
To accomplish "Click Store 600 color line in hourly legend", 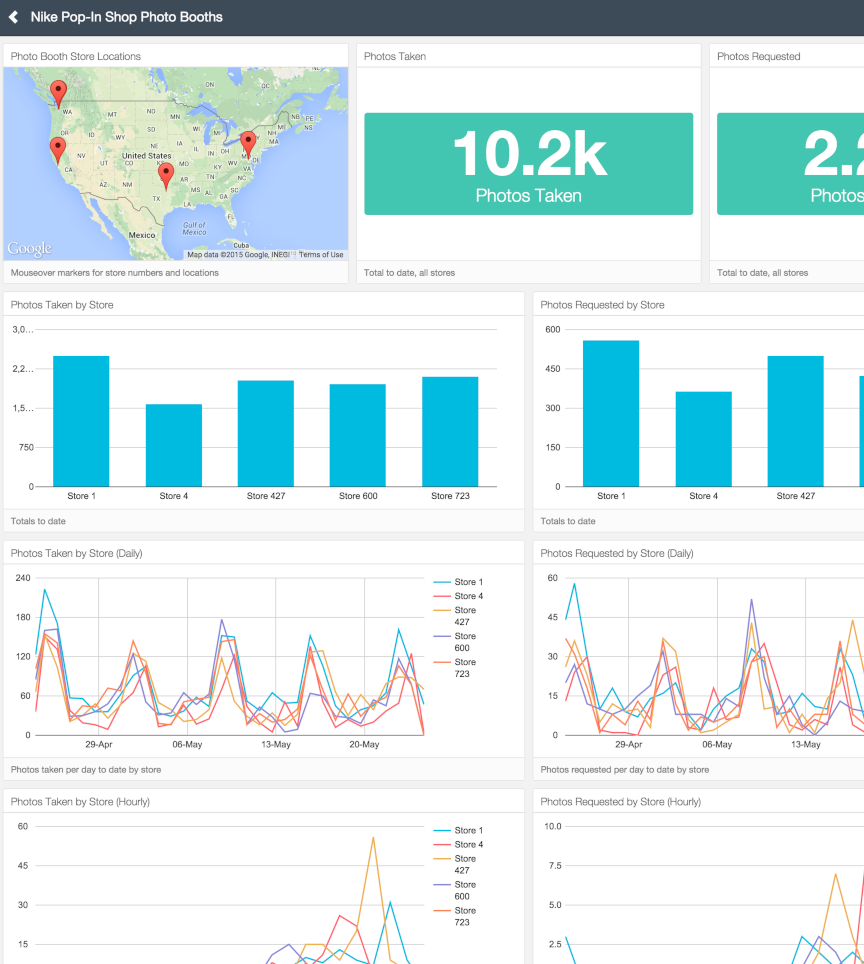I will tap(443, 885).
